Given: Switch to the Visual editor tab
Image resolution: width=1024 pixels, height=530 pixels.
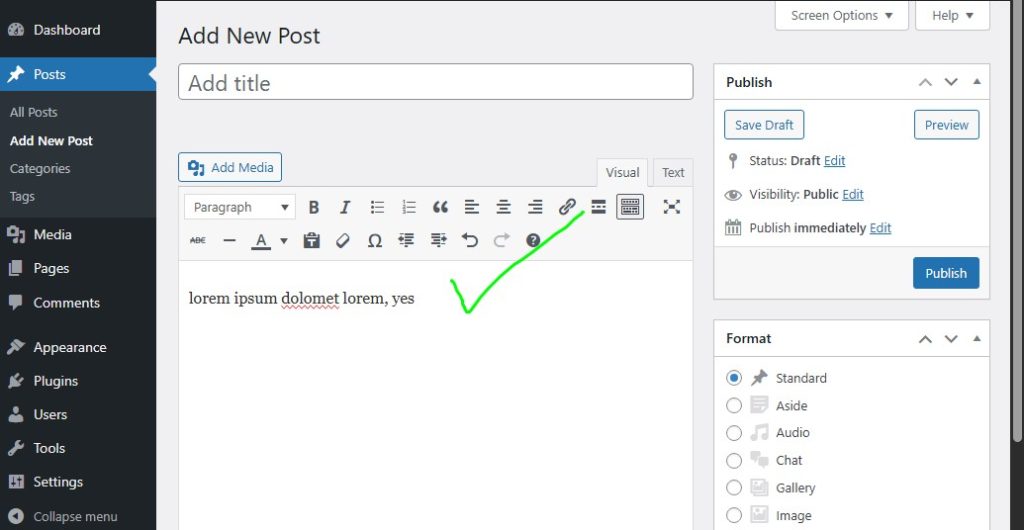Looking at the screenshot, I should tap(622, 172).
